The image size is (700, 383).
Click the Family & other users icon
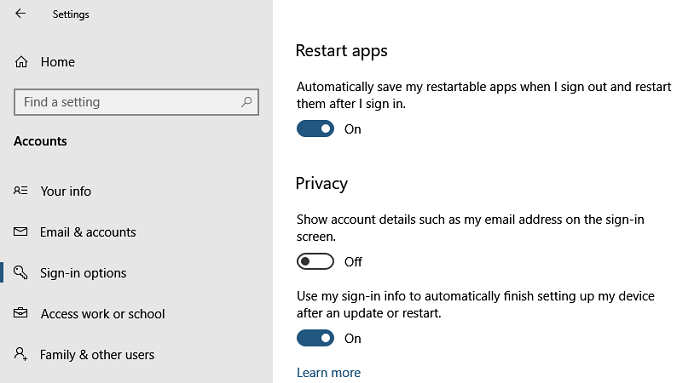coord(21,354)
